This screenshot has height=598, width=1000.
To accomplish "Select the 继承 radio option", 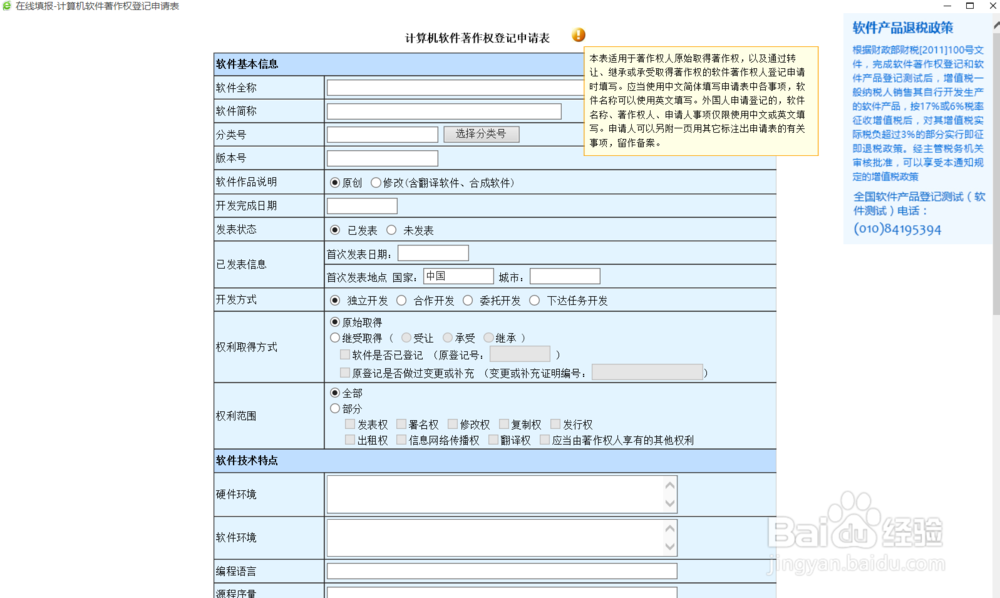I will pos(489,337).
